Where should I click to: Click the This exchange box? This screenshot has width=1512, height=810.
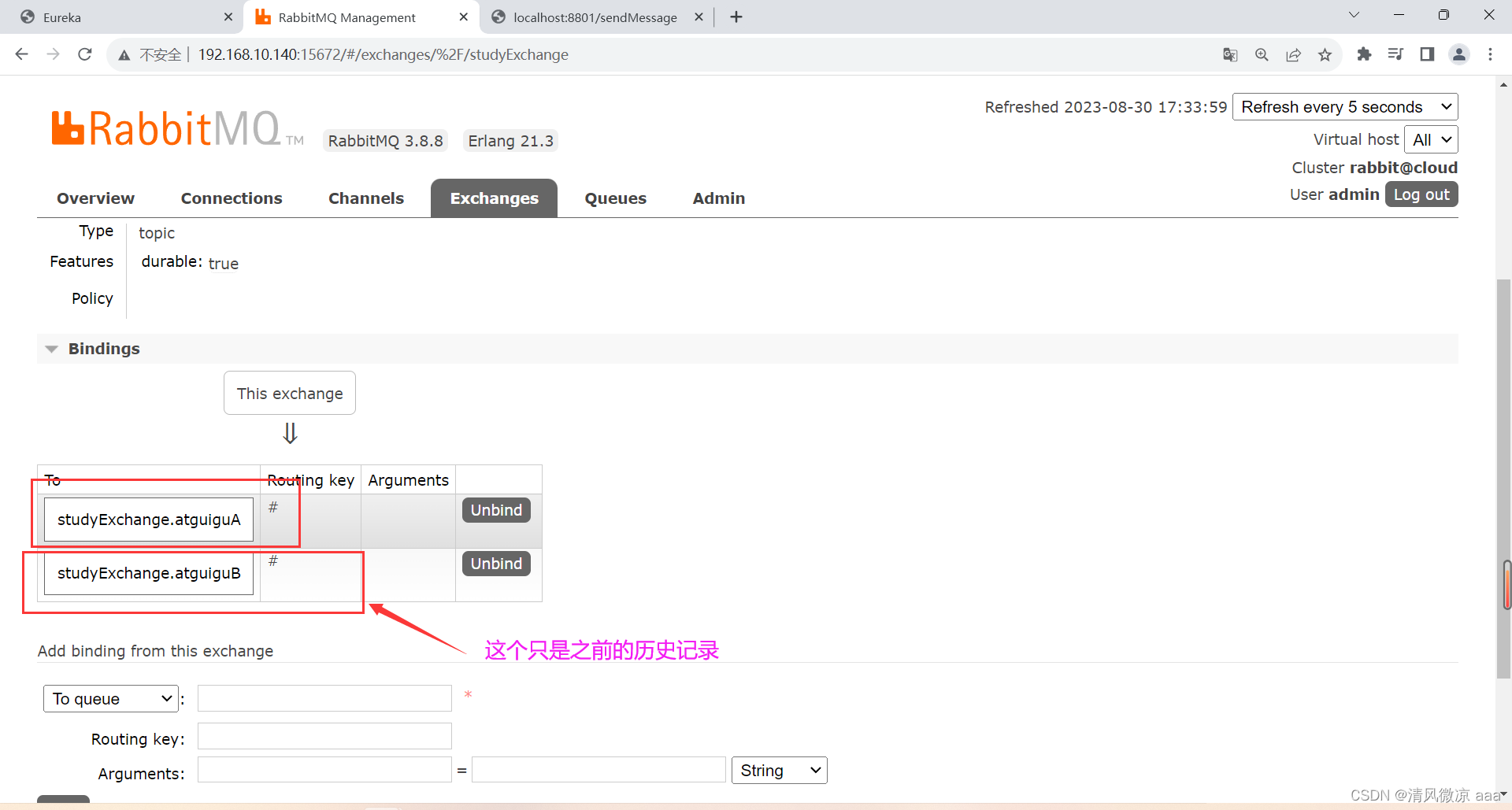(290, 393)
